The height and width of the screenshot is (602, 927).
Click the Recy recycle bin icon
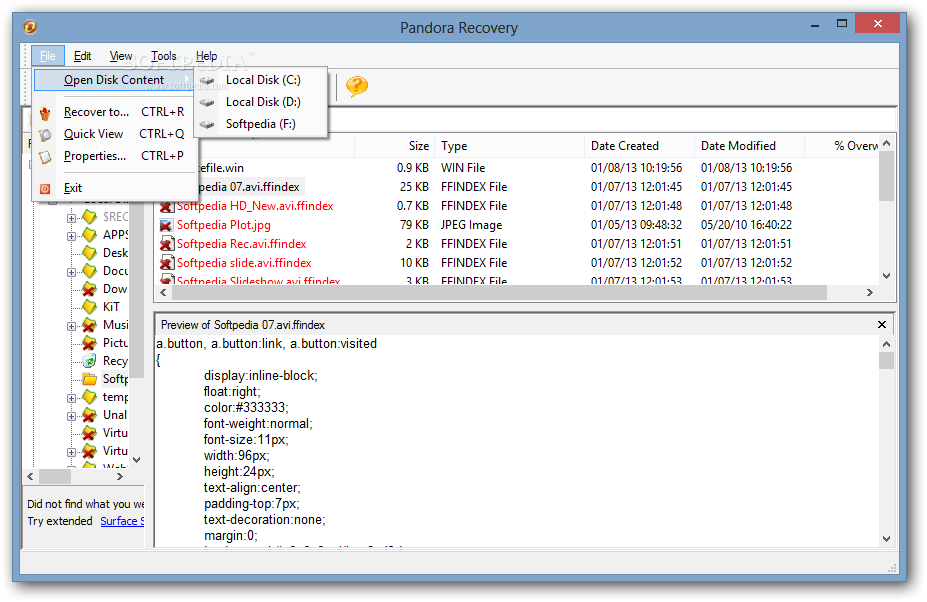coord(90,361)
